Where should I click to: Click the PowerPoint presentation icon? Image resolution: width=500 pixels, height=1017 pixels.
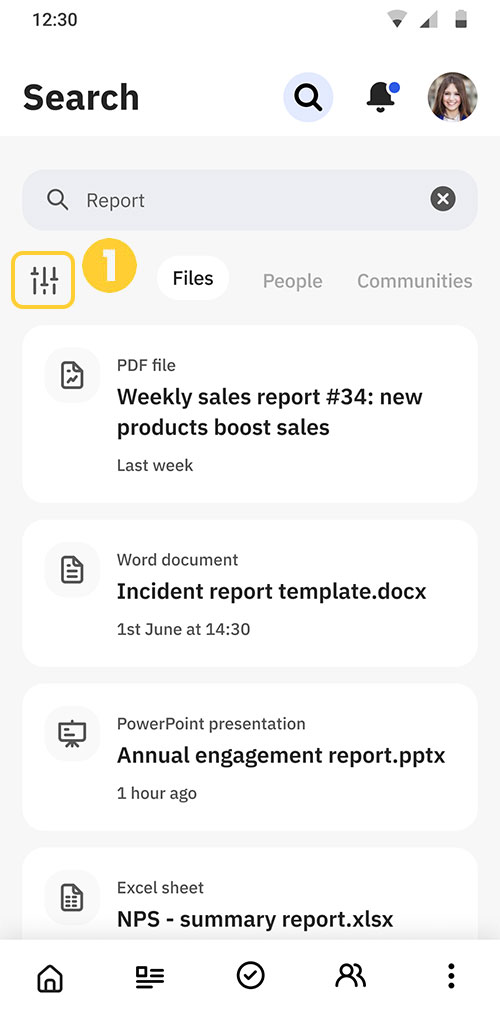coord(72,734)
